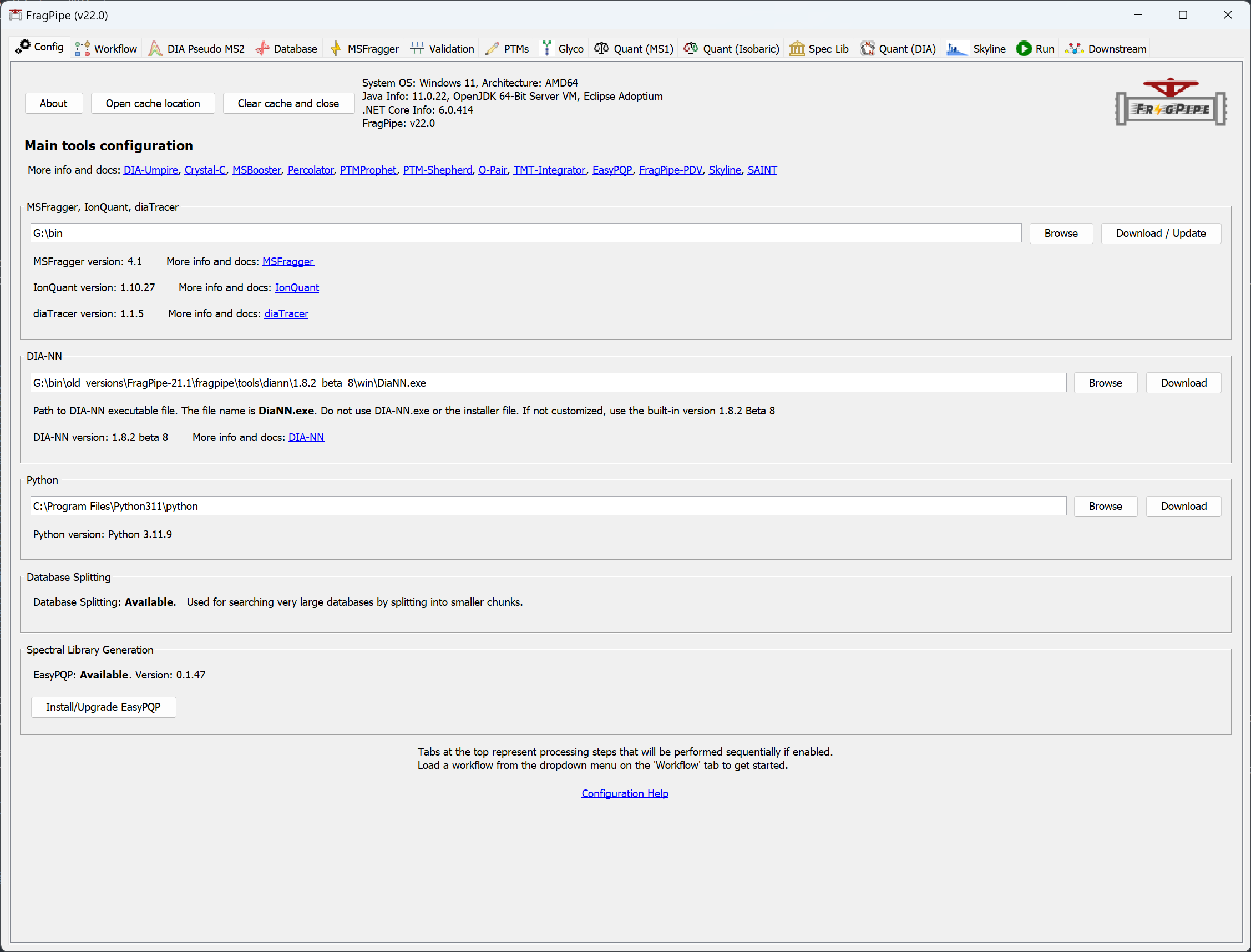
Task: Open the DIA Pseudo MS2 tab icon
Action: pos(155,49)
